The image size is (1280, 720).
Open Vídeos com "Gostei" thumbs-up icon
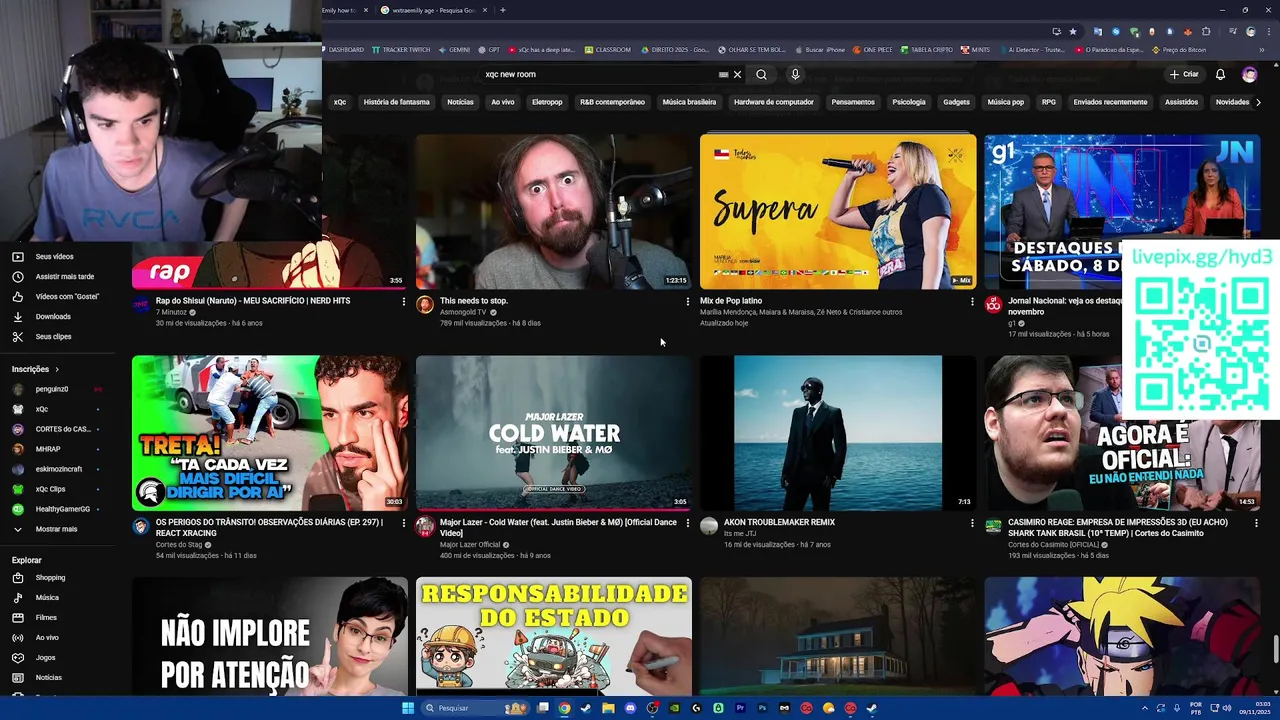pos(18,297)
